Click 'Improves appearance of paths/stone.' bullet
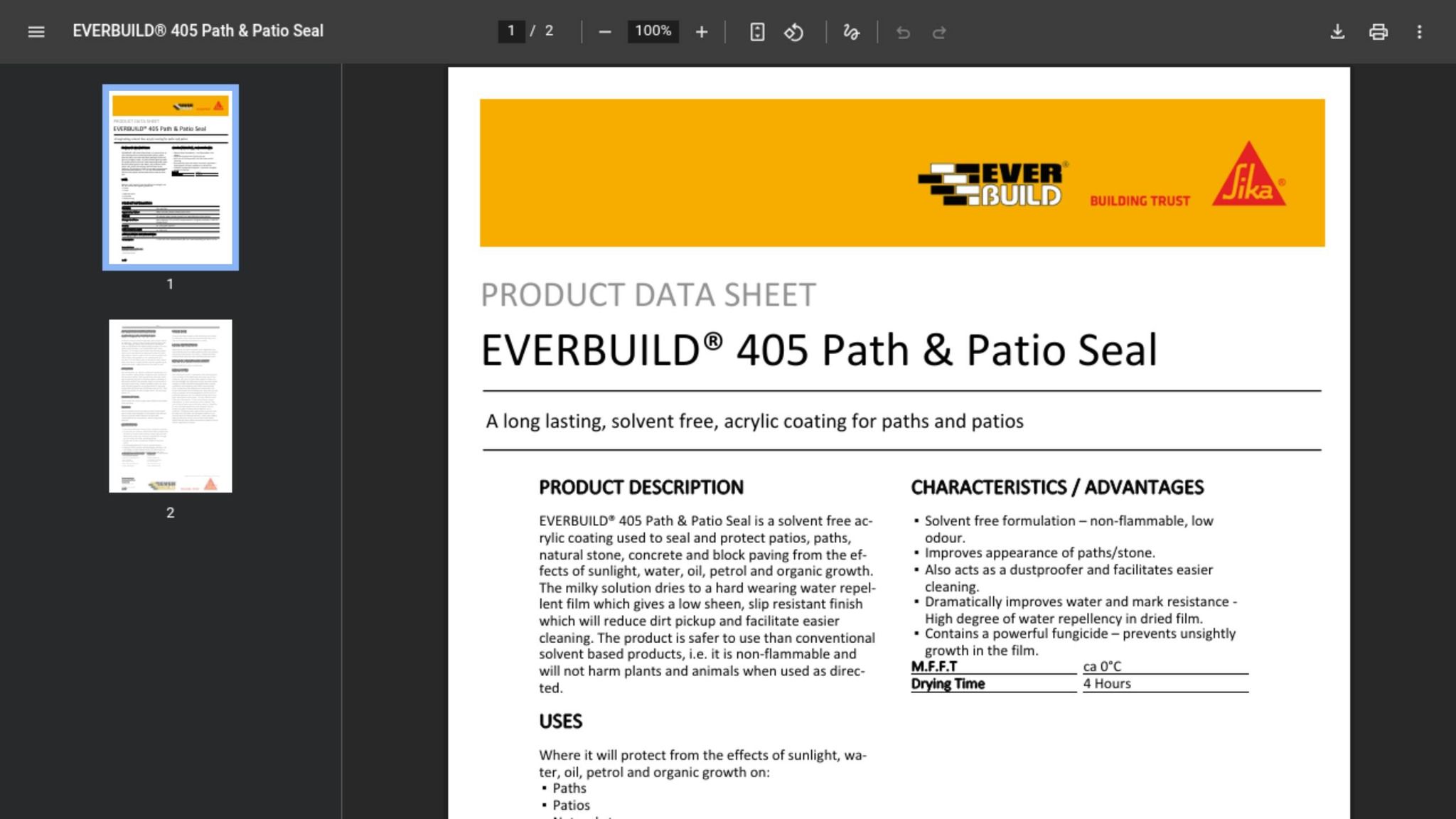Image resolution: width=1456 pixels, height=819 pixels. point(1039,553)
